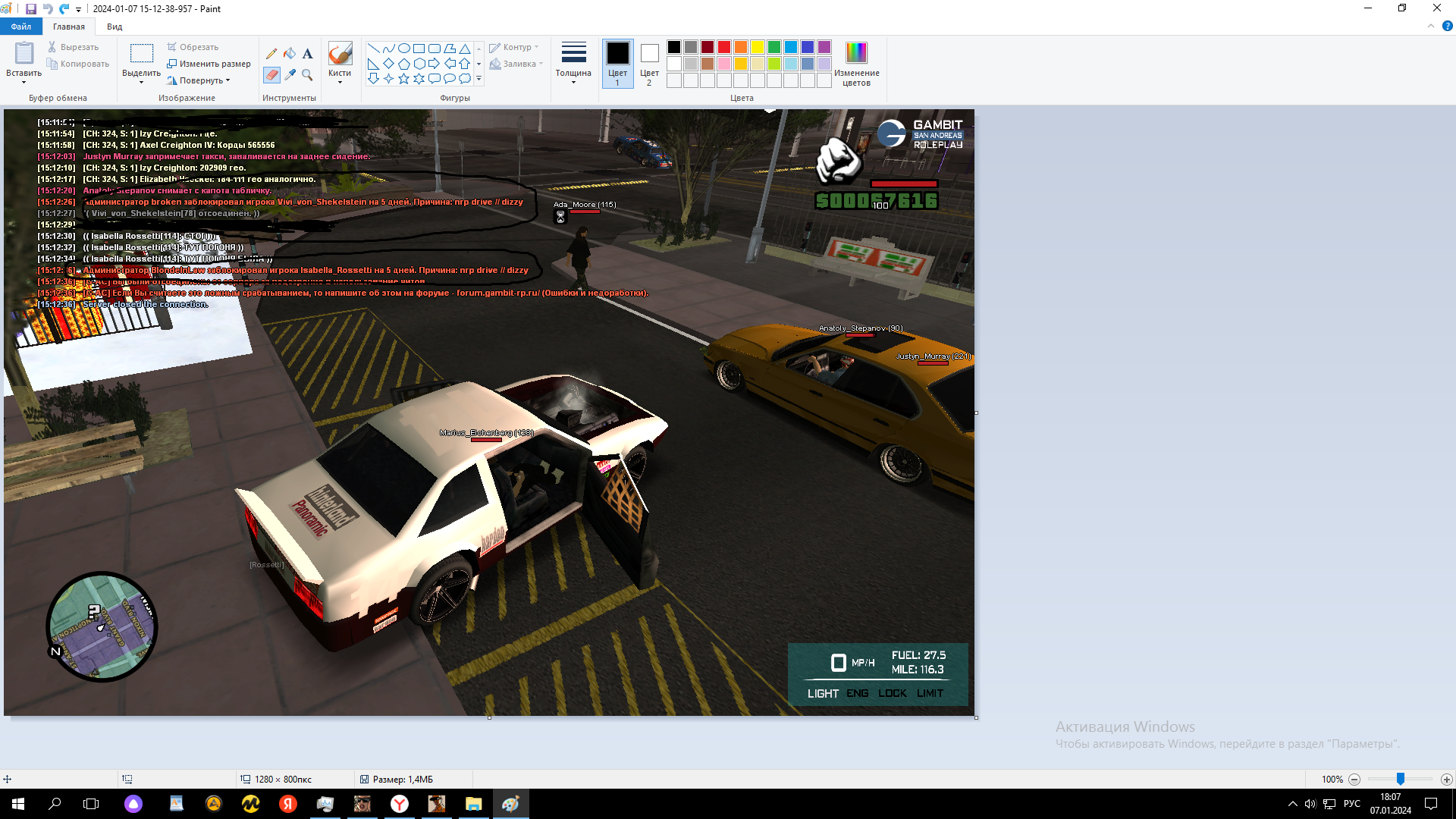Activate Color 2 selector
The image size is (1456, 819).
649,64
